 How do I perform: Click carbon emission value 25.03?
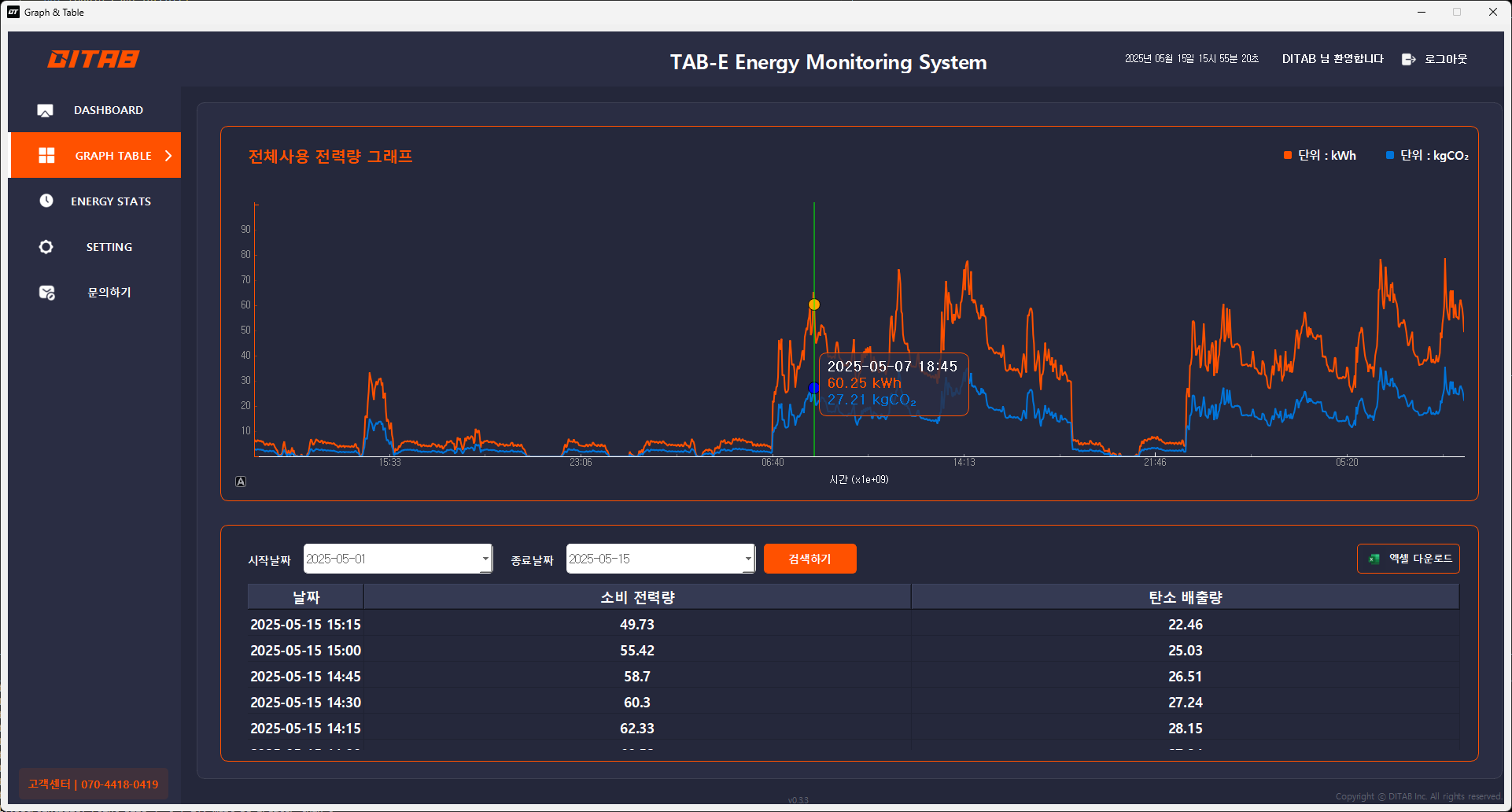[1186, 650]
